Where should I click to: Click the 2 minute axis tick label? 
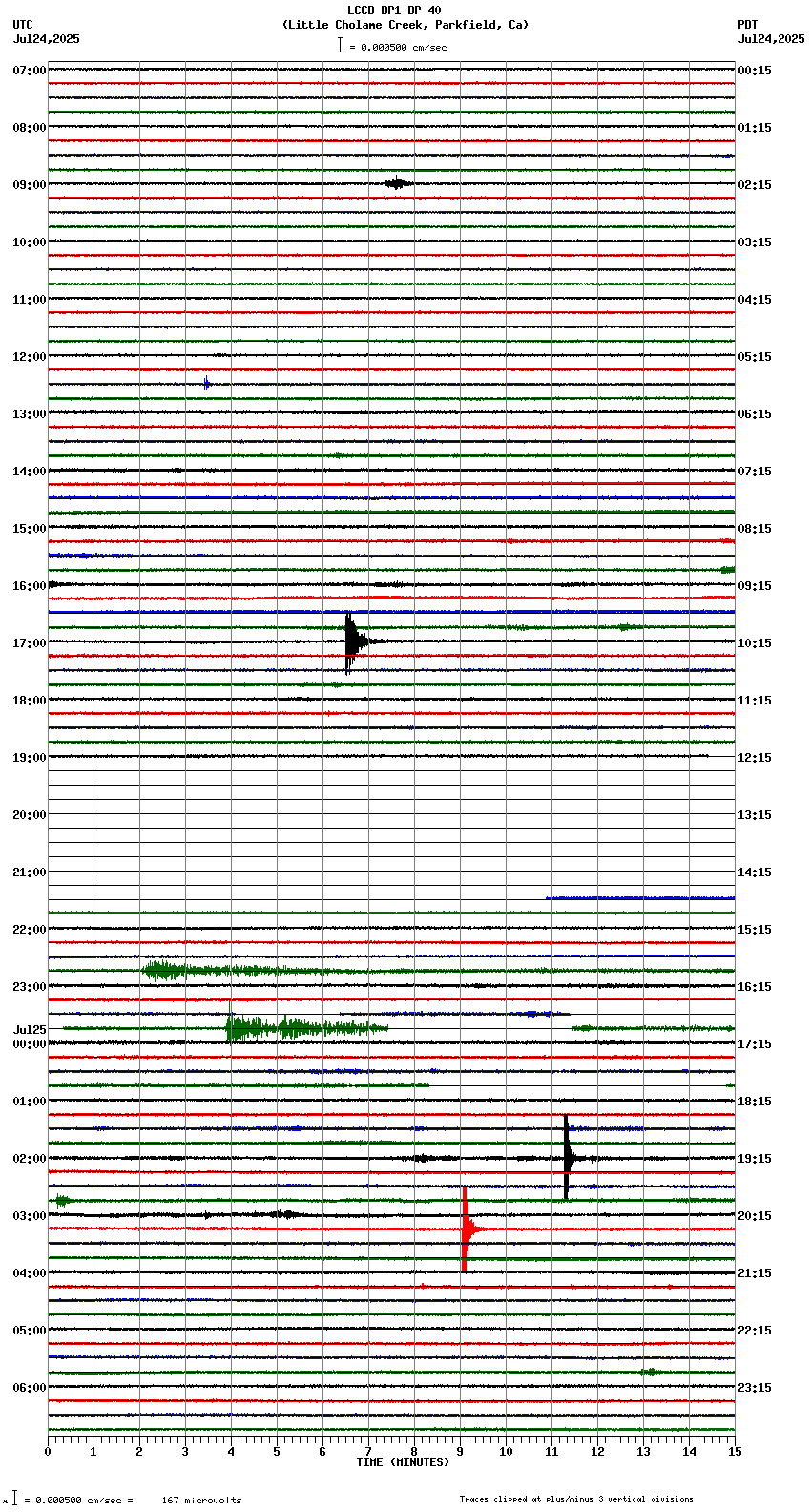tap(139, 1452)
